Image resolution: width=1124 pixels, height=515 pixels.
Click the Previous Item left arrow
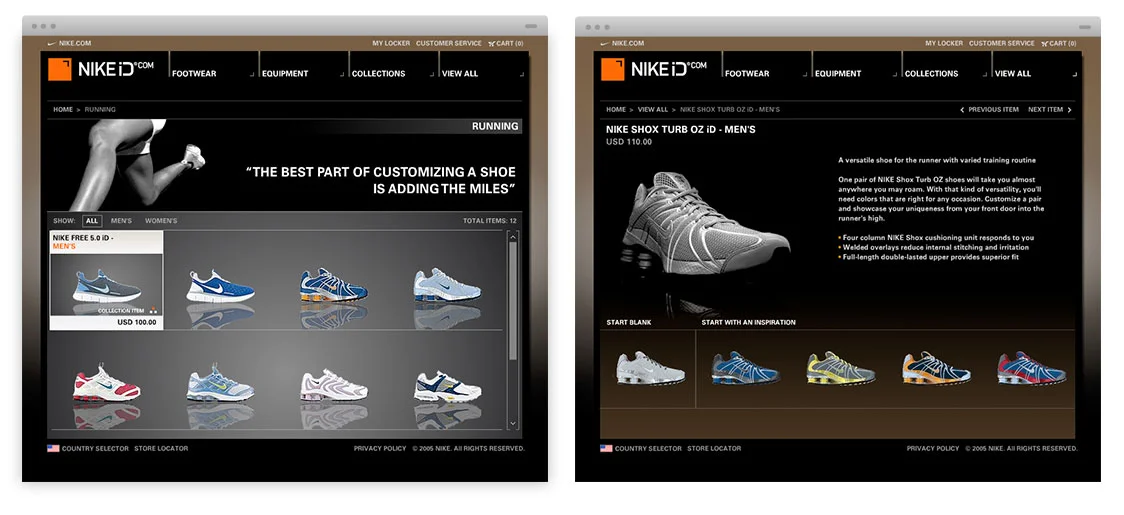(x=963, y=110)
